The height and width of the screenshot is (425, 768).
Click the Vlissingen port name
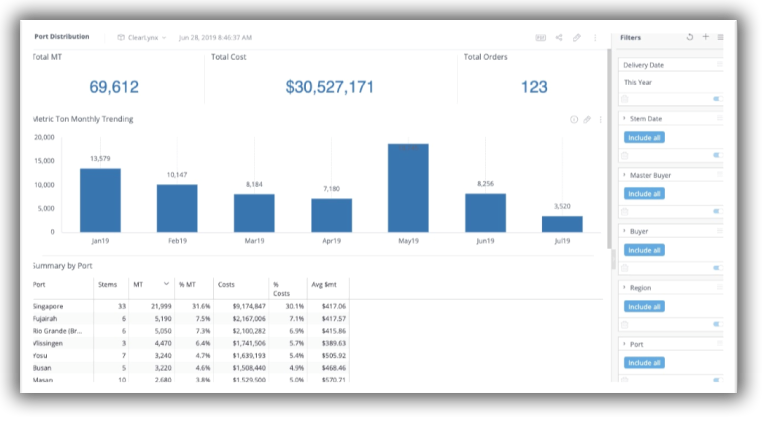pyautogui.click(x=48, y=343)
